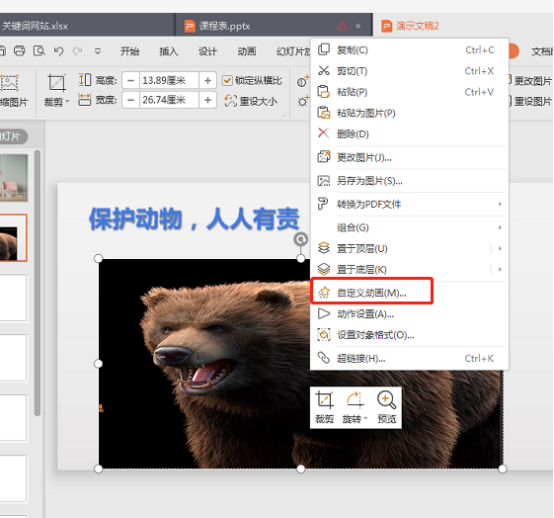Open the Insert (插入) ribbon tab
This screenshot has height=518, width=554.
(169, 52)
